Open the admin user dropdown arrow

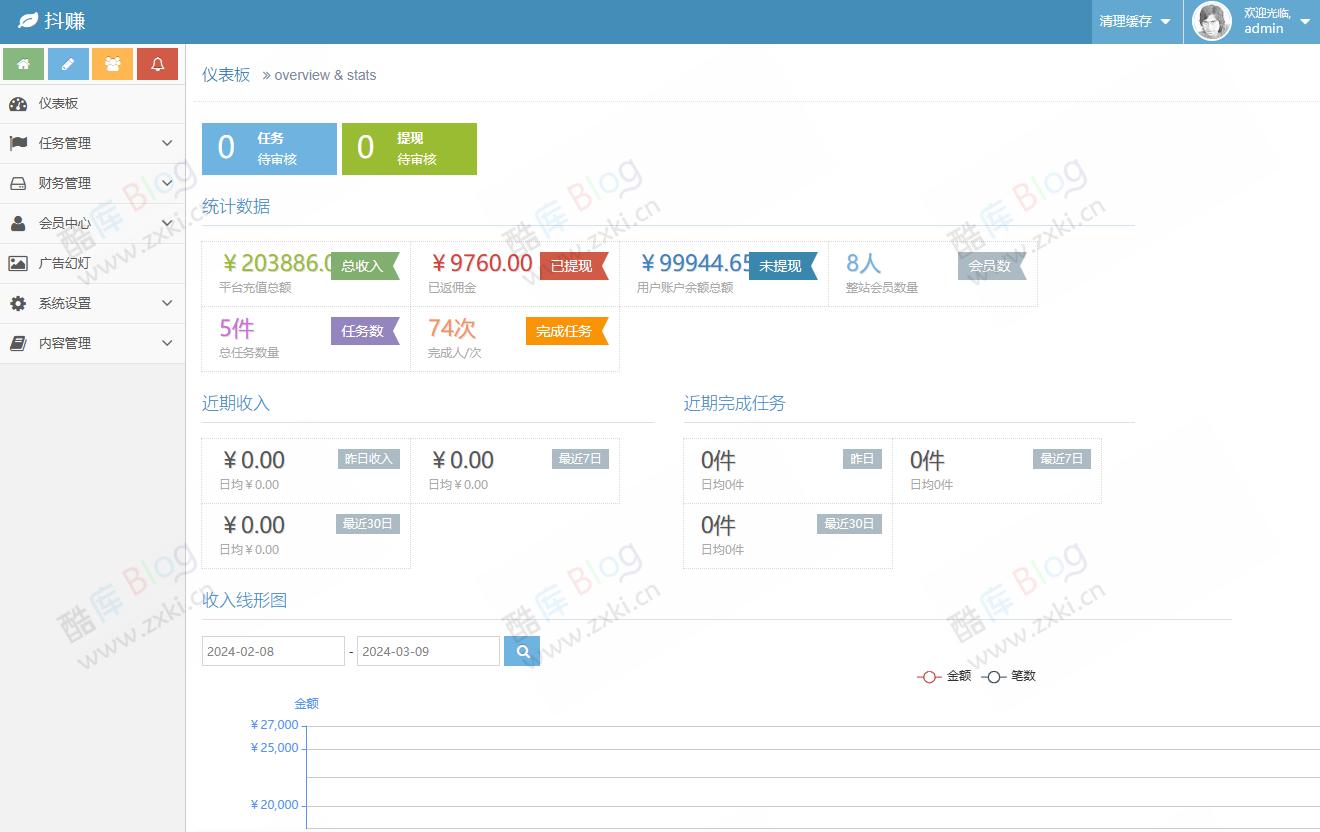pyautogui.click(x=1305, y=21)
